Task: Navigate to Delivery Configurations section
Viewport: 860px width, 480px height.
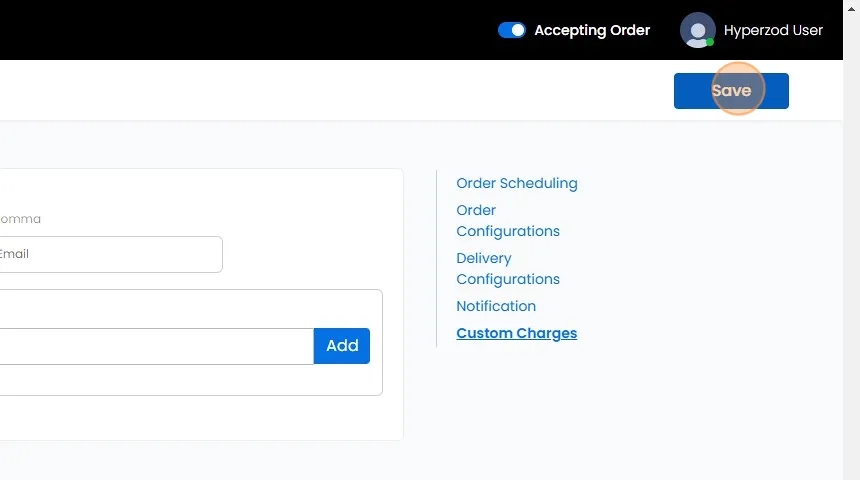Action: click(507, 269)
